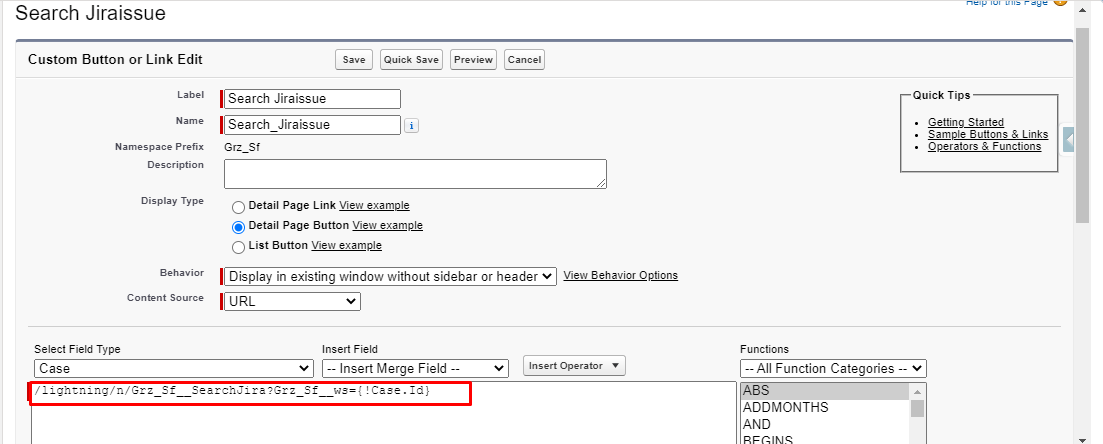Open Getting Started quick tip
1103x444 pixels.
966,122
